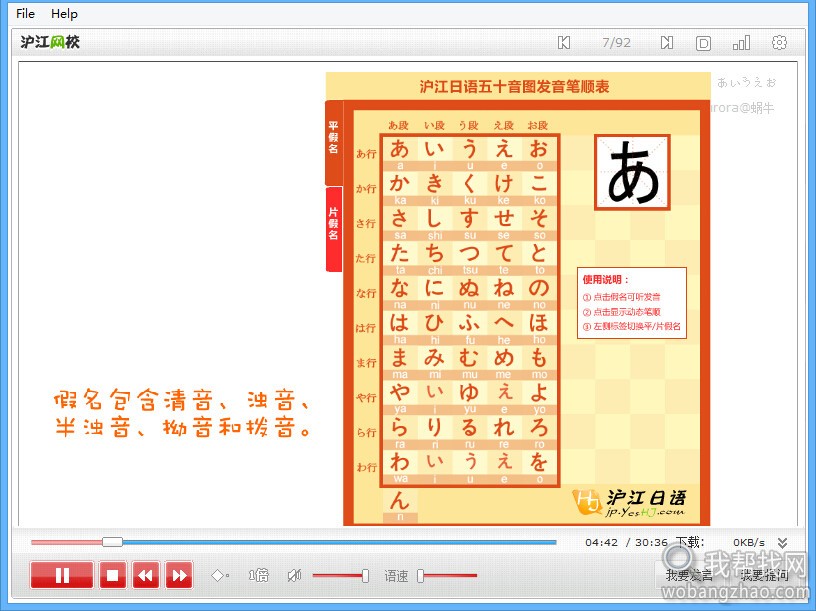Viewport: 816px width, 611px height.
Task: Click the 沪江网校 logo
Action: (50, 42)
